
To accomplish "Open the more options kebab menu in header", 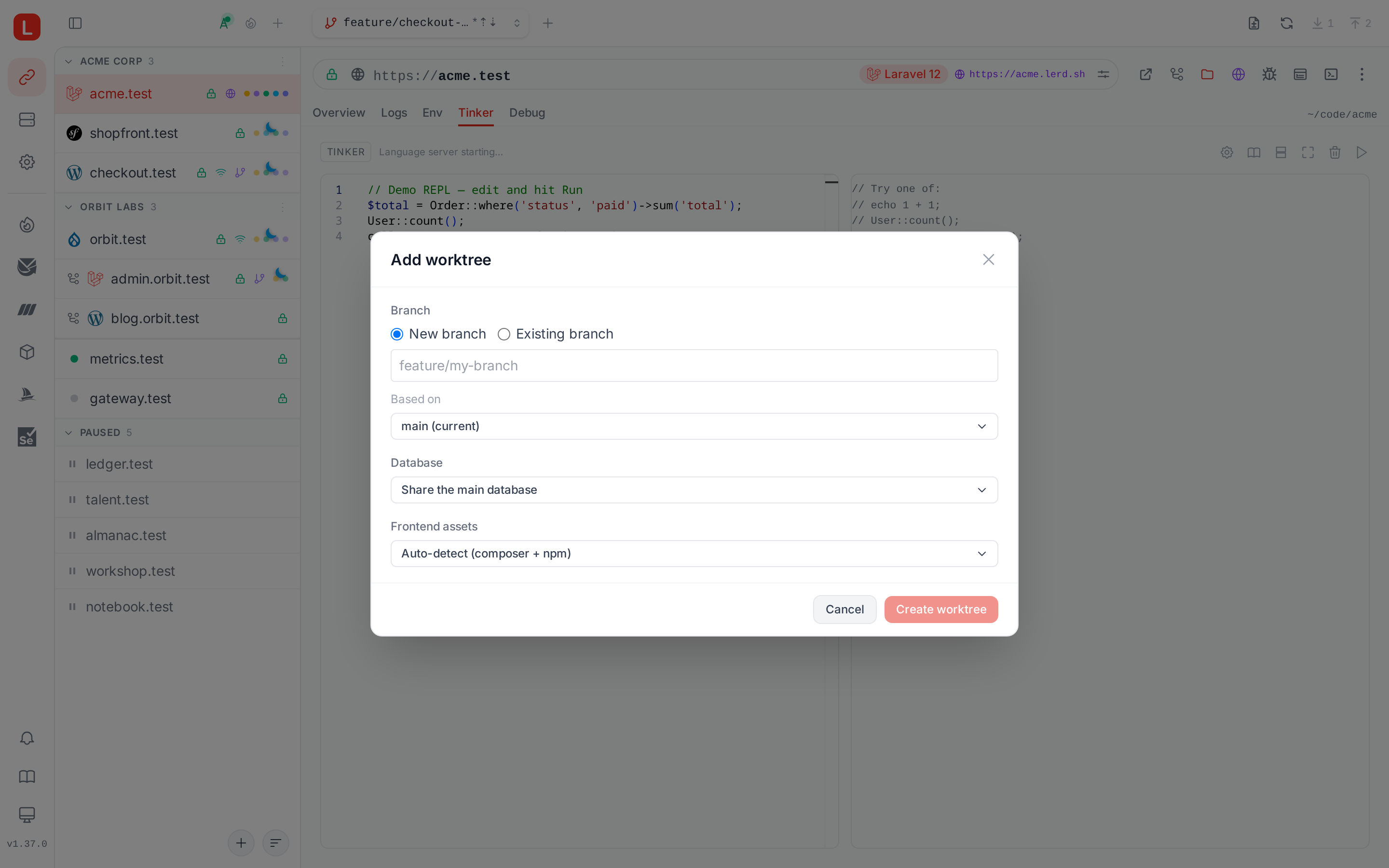I will pos(1362,74).
